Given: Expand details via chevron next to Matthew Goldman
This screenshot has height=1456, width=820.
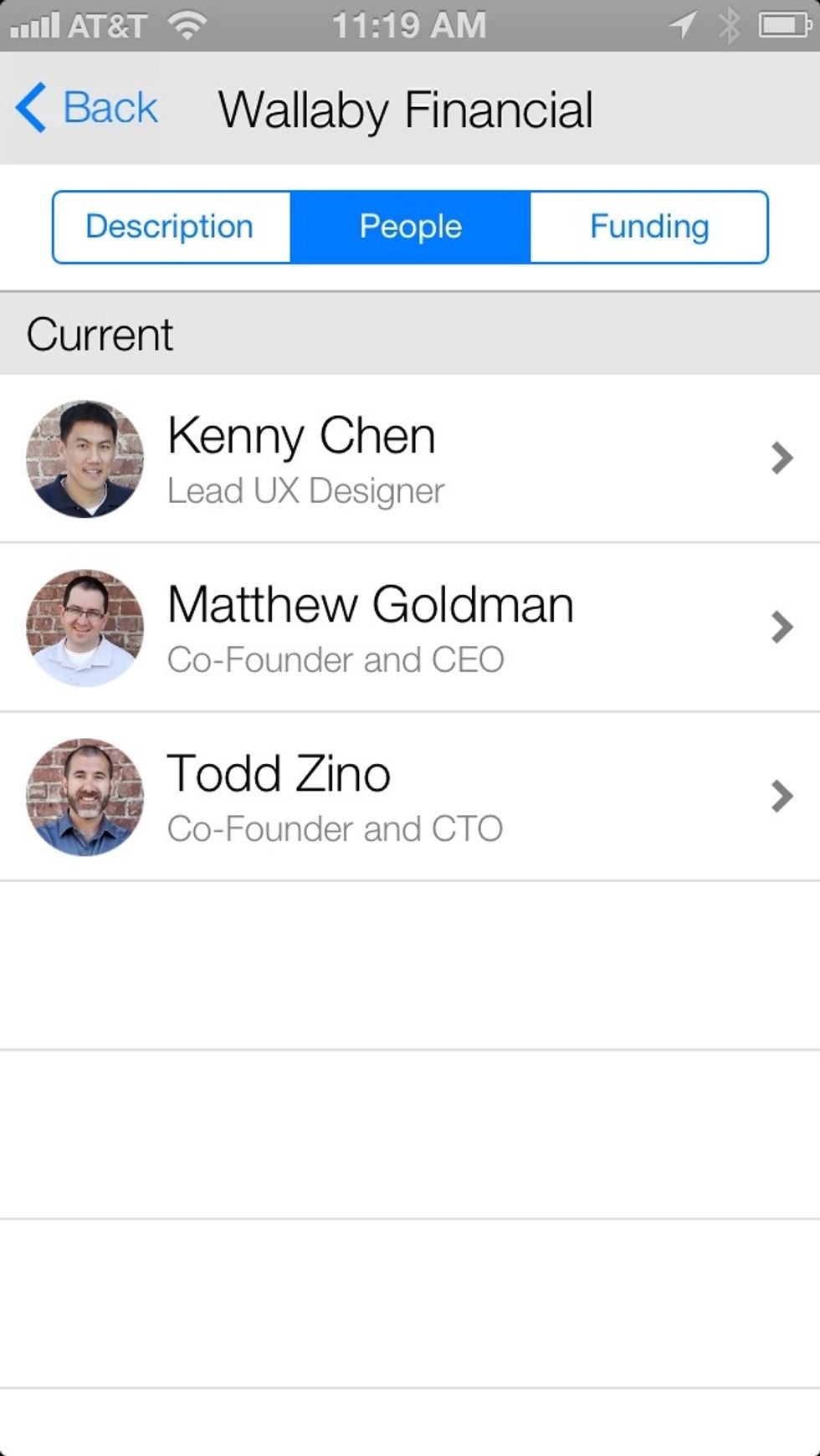Looking at the screenshot, I should coord(782,628).
